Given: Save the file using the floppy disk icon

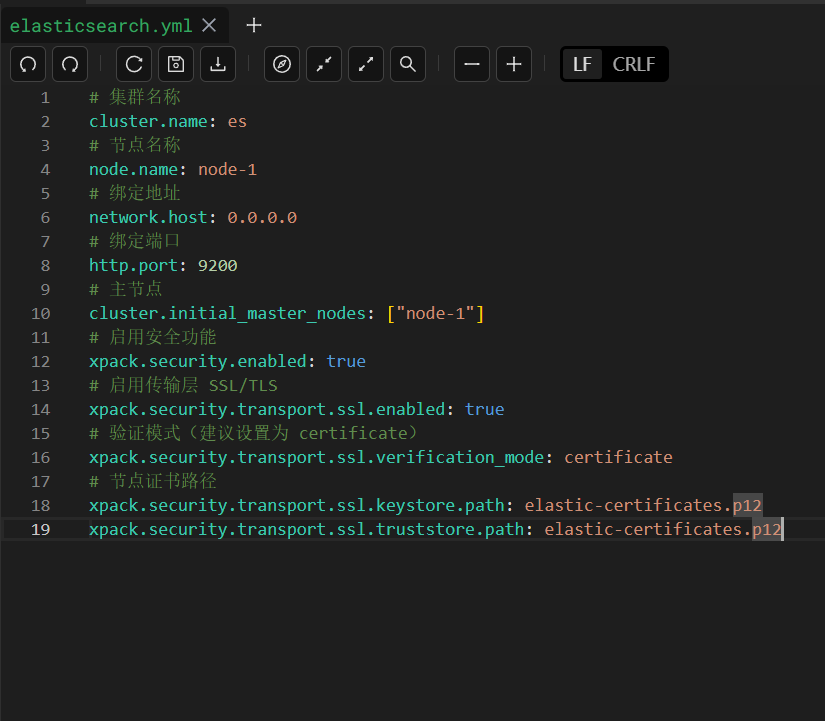Looking at the screenshot, I should click(x=176, y=64).
